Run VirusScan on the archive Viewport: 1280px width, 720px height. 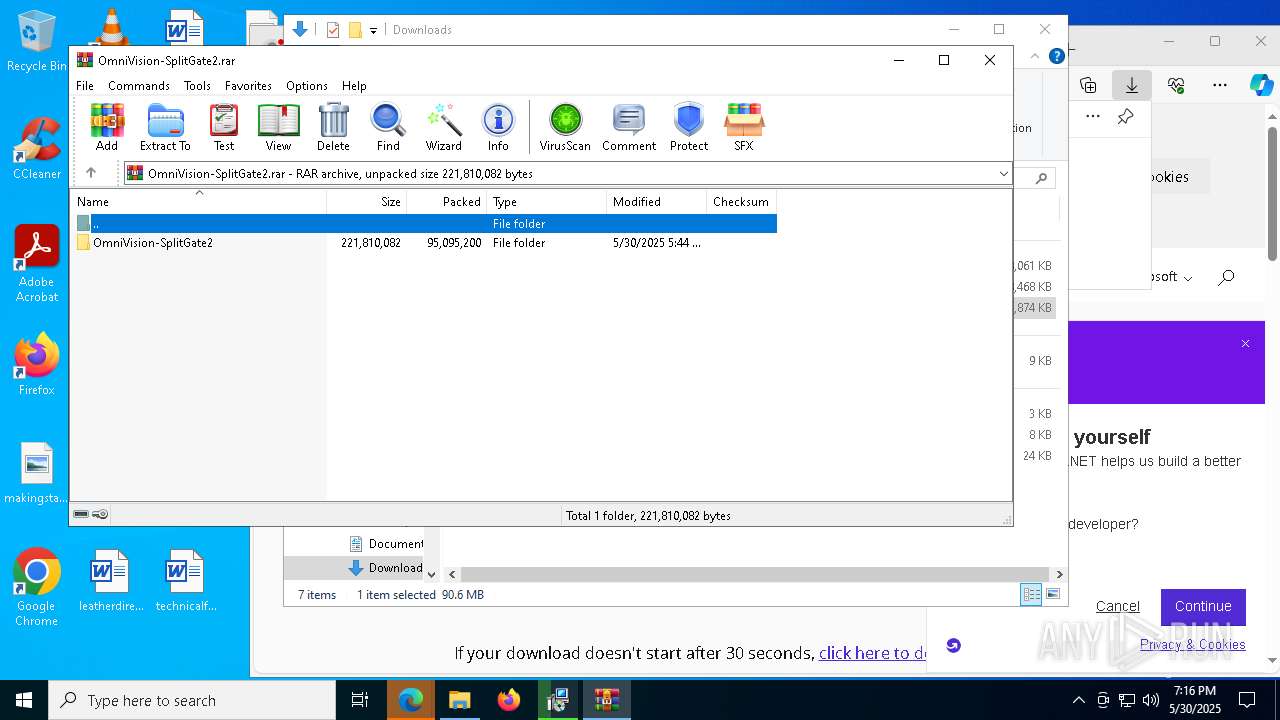point(565,127)
